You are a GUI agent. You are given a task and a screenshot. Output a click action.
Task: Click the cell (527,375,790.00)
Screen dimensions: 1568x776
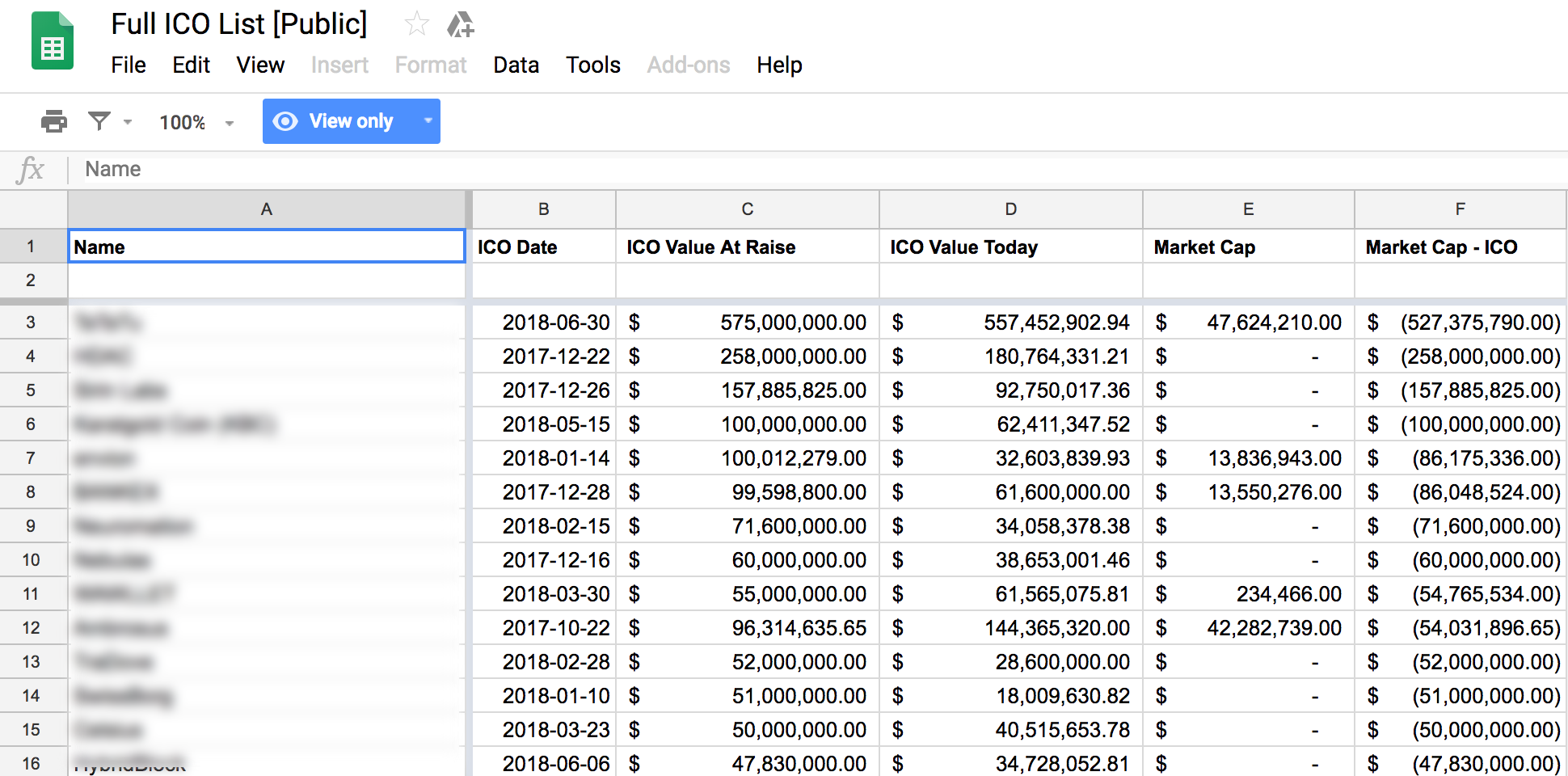[1461, 323]
